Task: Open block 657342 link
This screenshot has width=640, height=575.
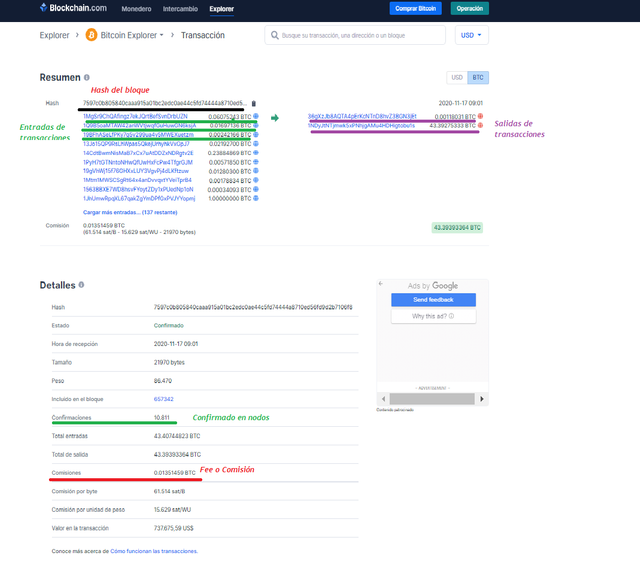Action: pyautogui.click(x=164, y=399)
